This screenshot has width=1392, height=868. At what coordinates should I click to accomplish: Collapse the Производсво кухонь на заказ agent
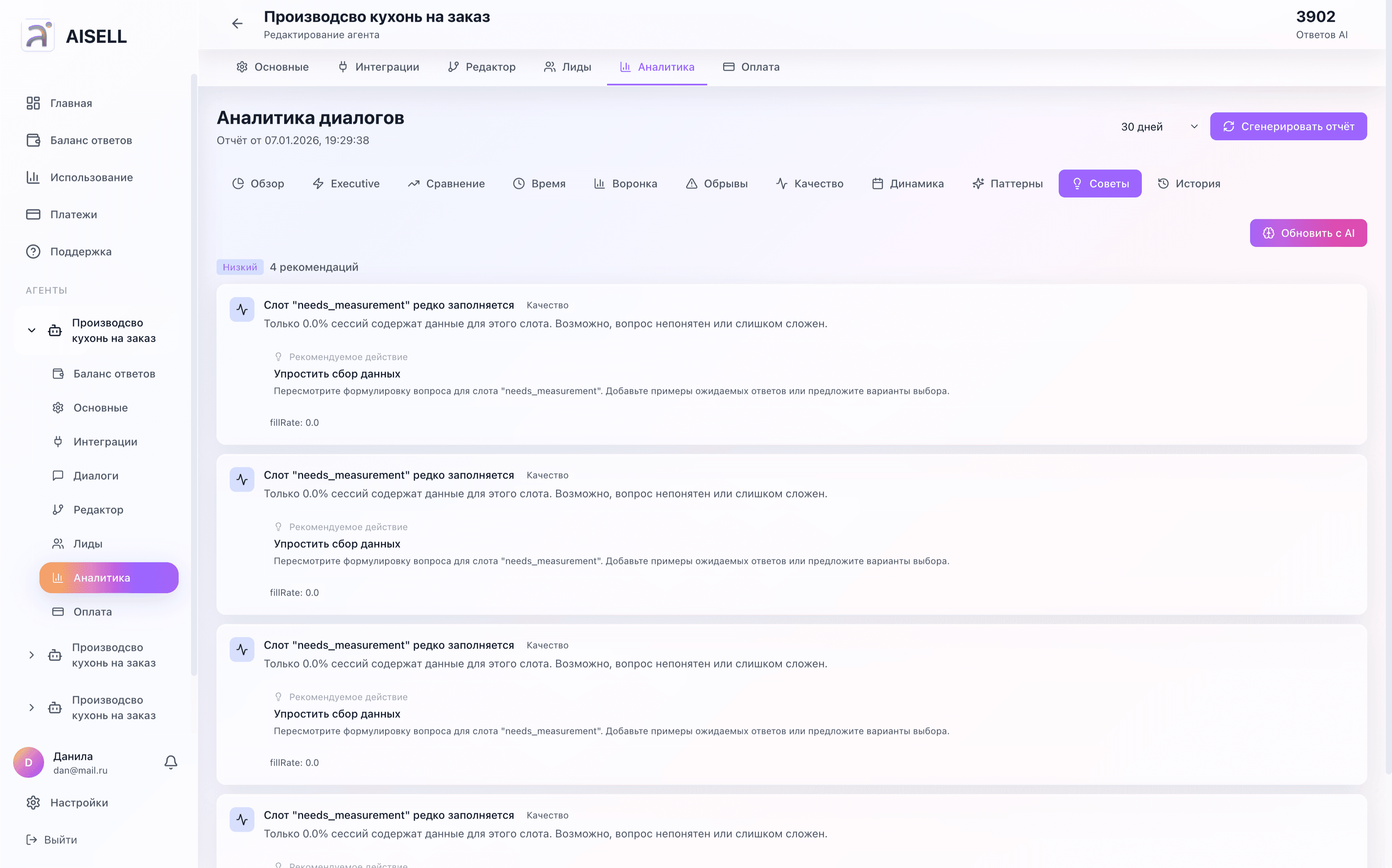[32, 330]
